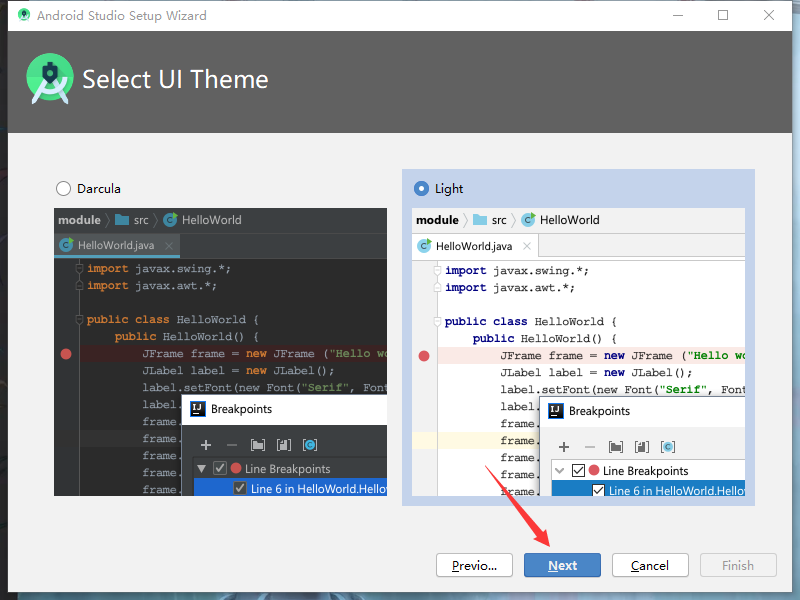Click the HelloWorld.java file icon in Light tab

[x=424, y=246]
